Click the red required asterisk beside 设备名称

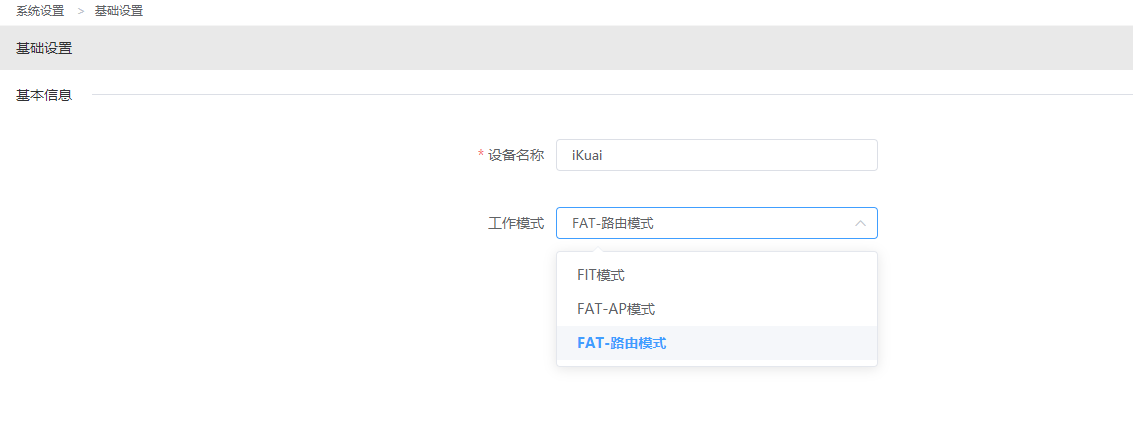click(481, 155)
